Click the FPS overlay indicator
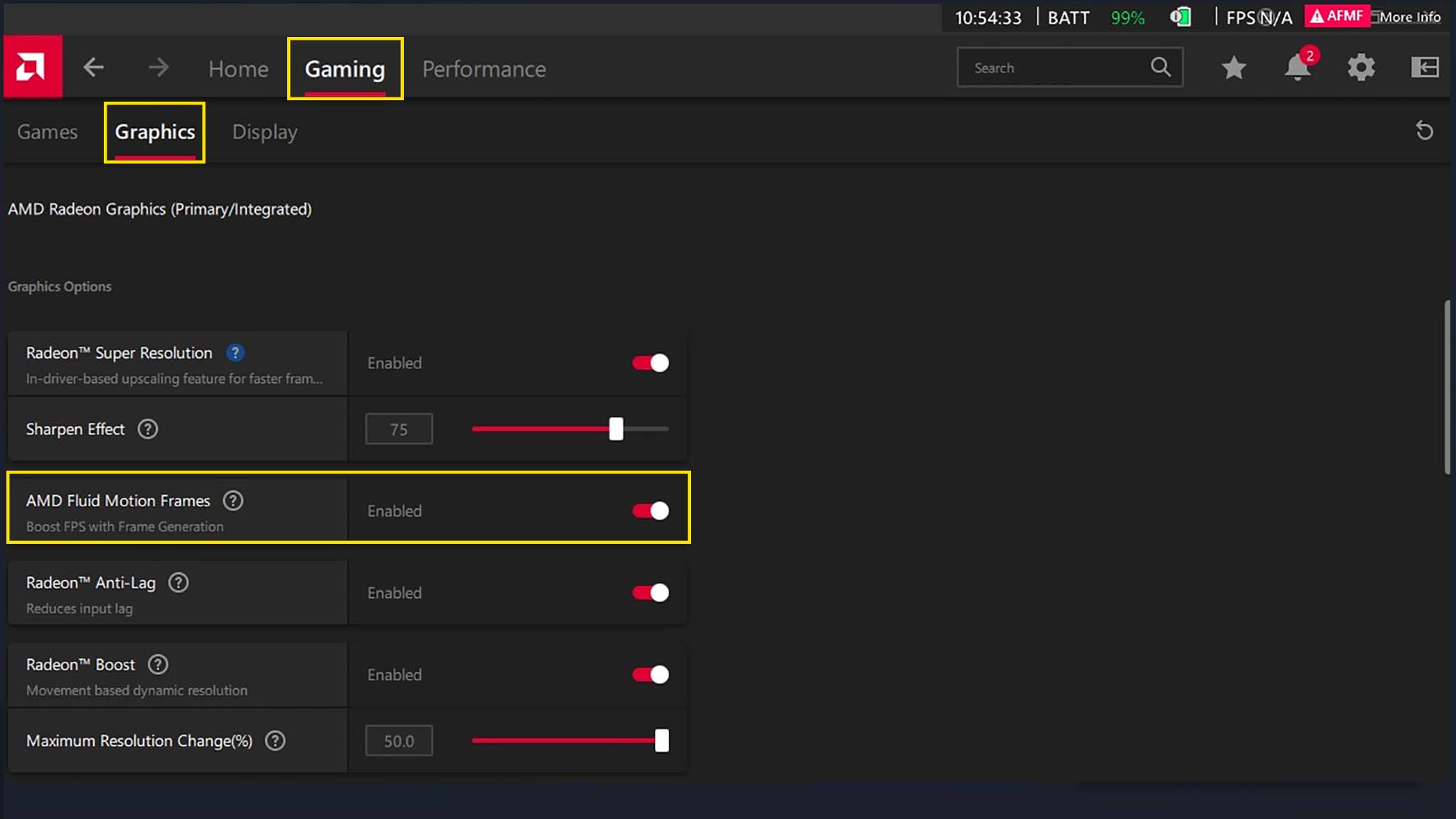The width and height of the screenshot is (1456, 819). click(x=1258, y=17)
